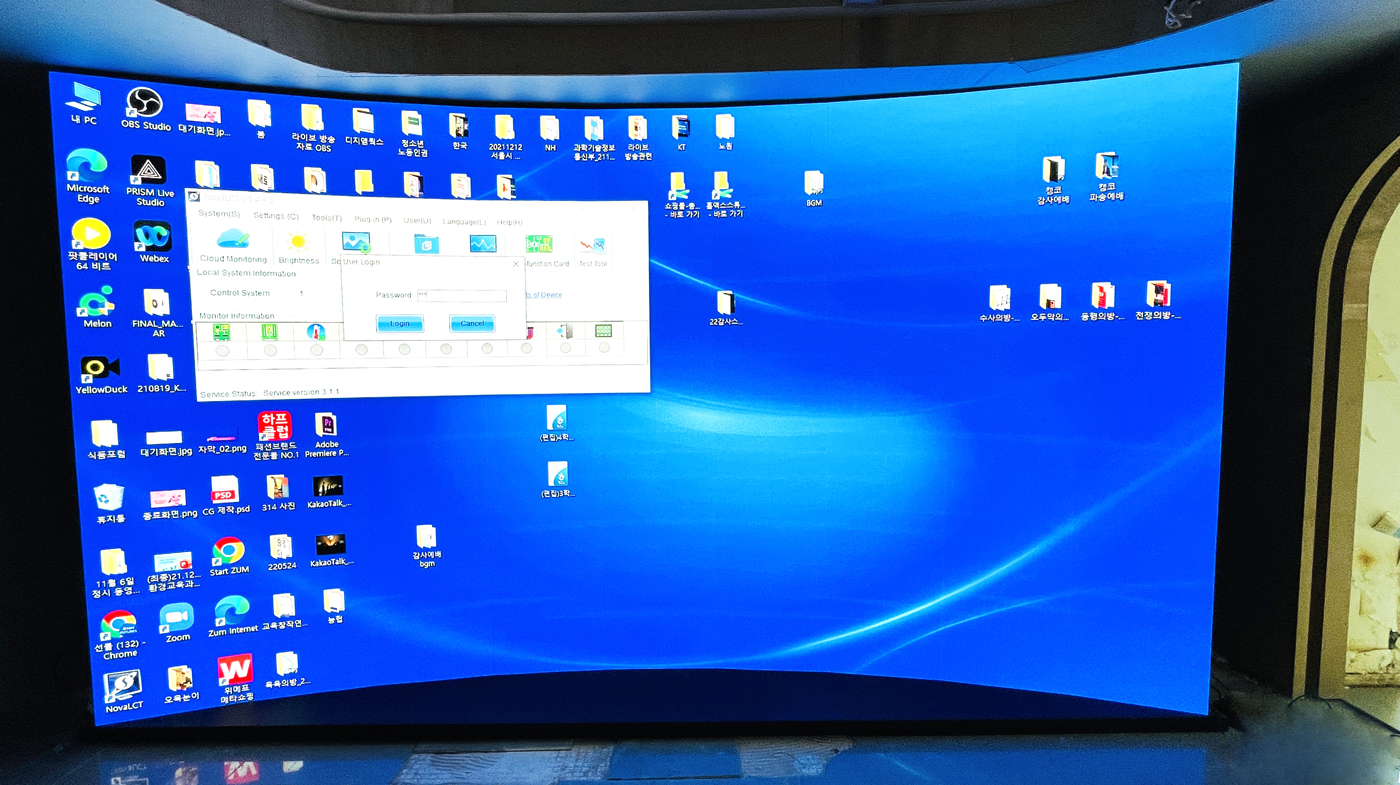
Task: Open Adobe Premiere Pro shortcut
Action: click(326, 426)
